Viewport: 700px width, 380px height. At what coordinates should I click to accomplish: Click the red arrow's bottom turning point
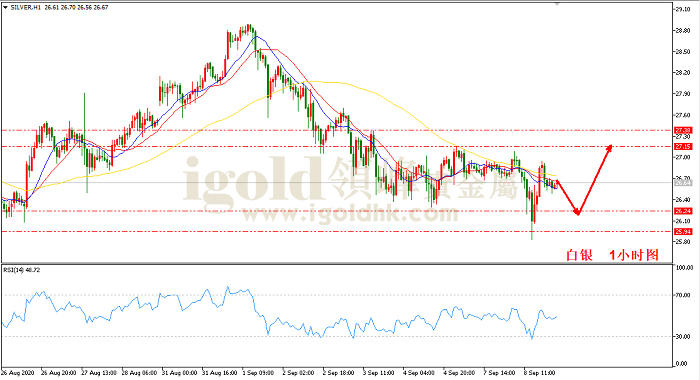pos(577,212)
